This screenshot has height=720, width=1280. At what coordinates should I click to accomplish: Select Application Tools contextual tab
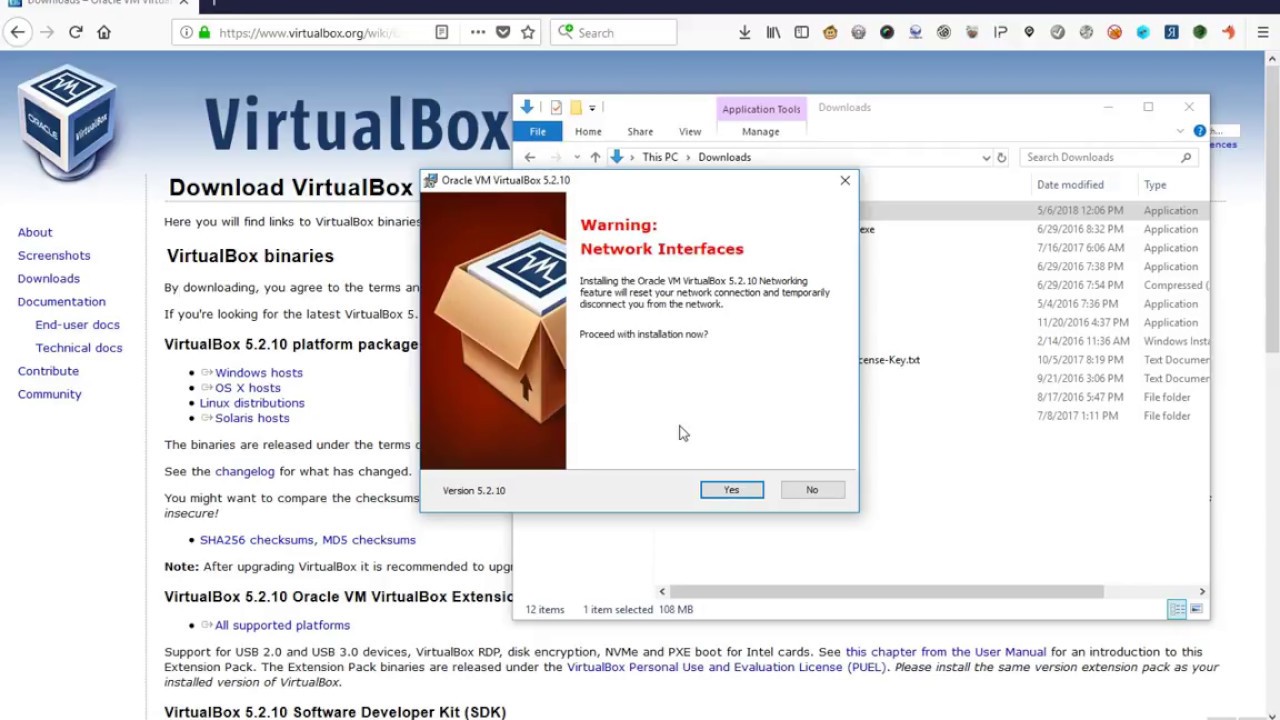click(761, 109)
